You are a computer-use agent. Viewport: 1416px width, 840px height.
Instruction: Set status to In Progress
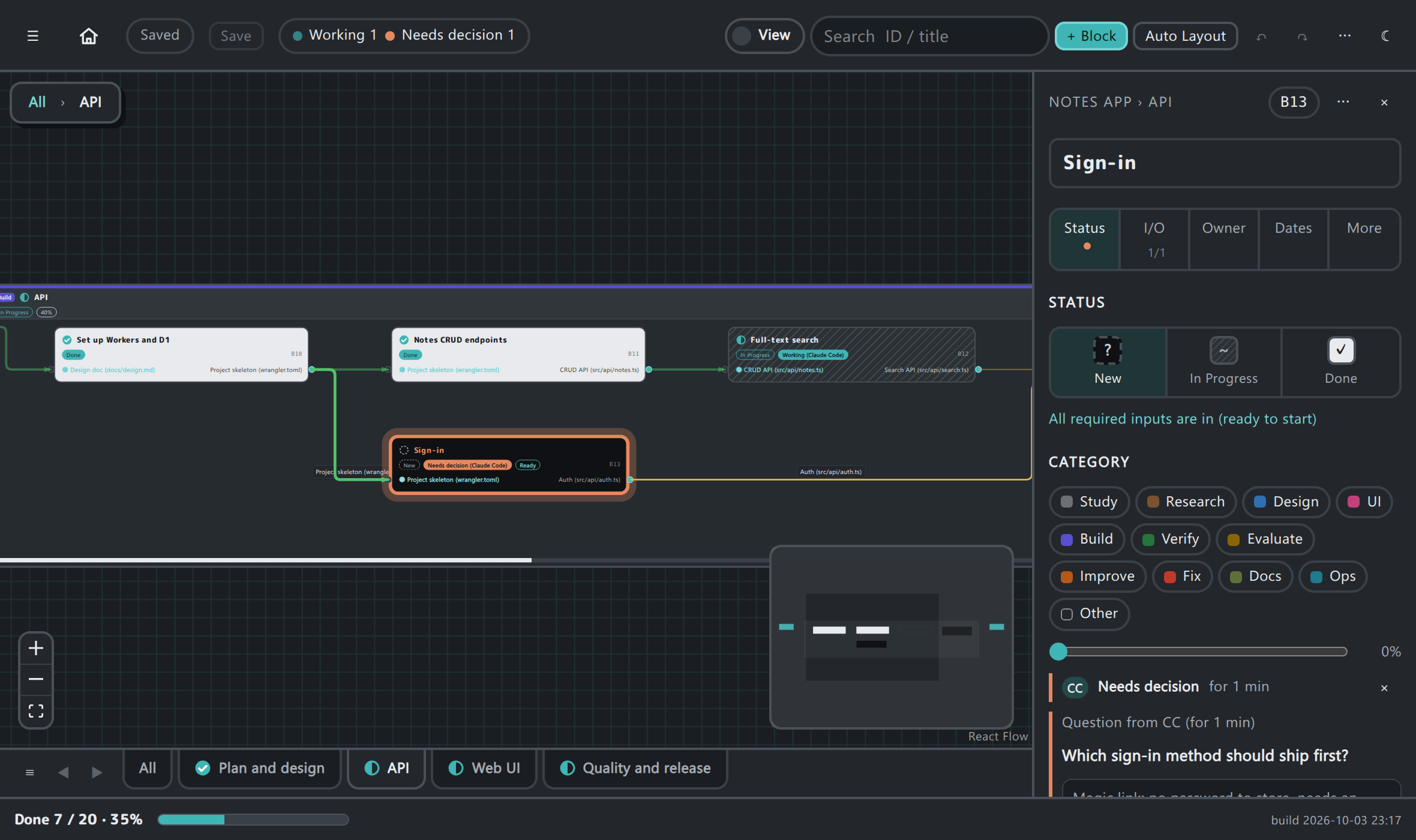(1223, 362)
